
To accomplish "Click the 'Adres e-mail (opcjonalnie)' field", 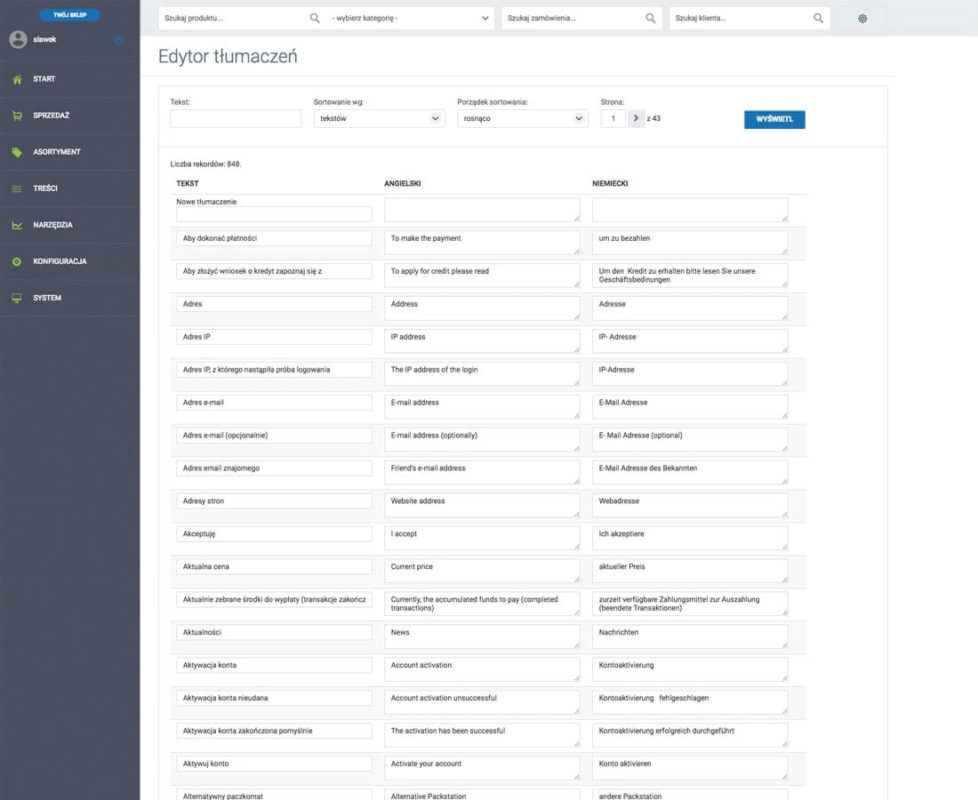I will pyautogui.click(x=274, y=435).
